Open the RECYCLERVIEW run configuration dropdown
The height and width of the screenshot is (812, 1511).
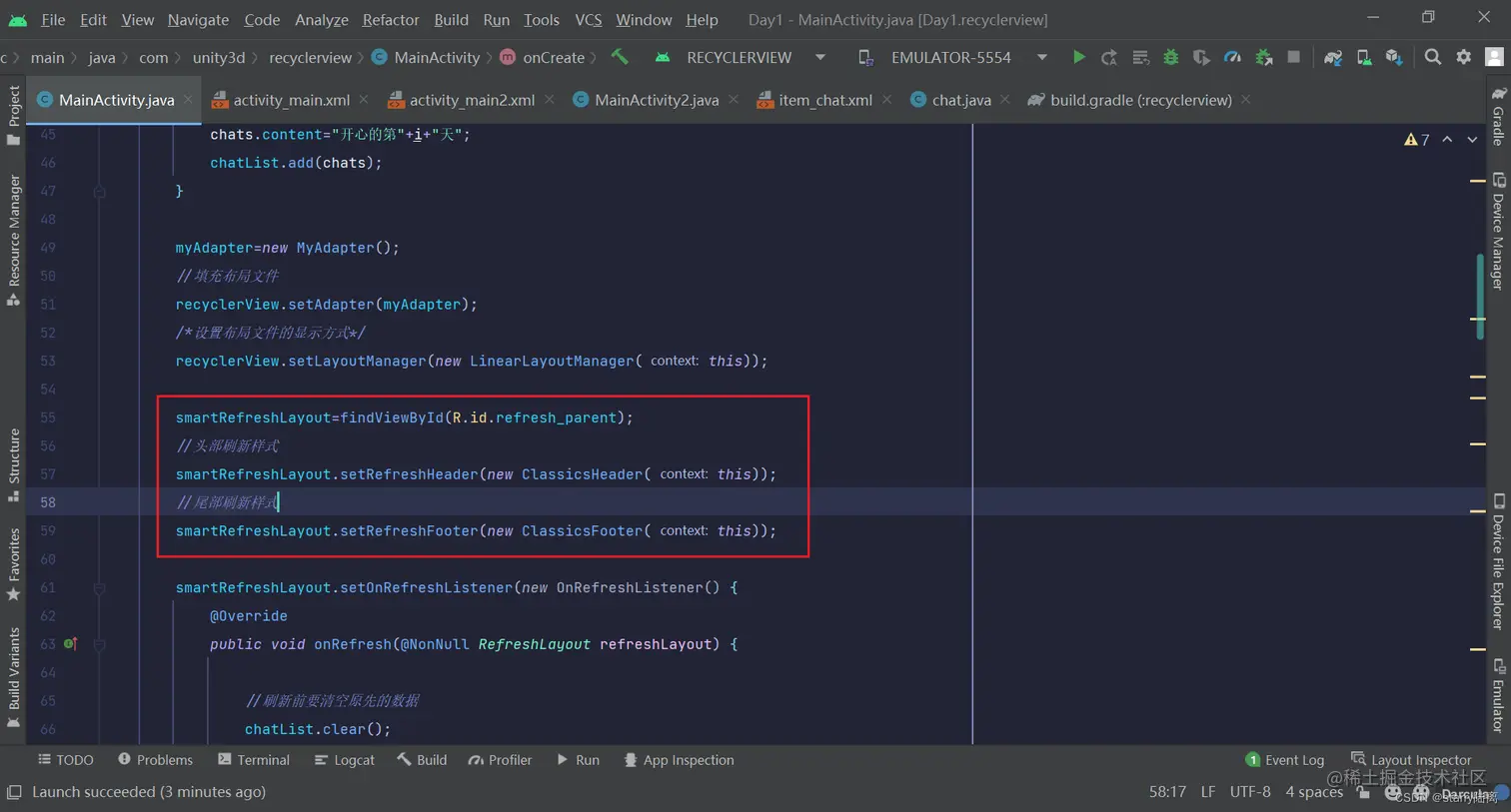[x=819, y=57]
